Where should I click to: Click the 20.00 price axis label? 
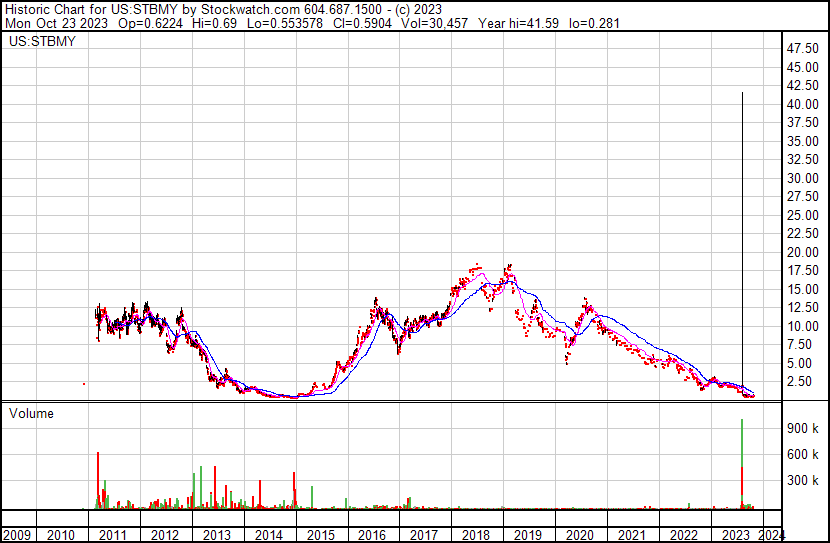point(802,252)
